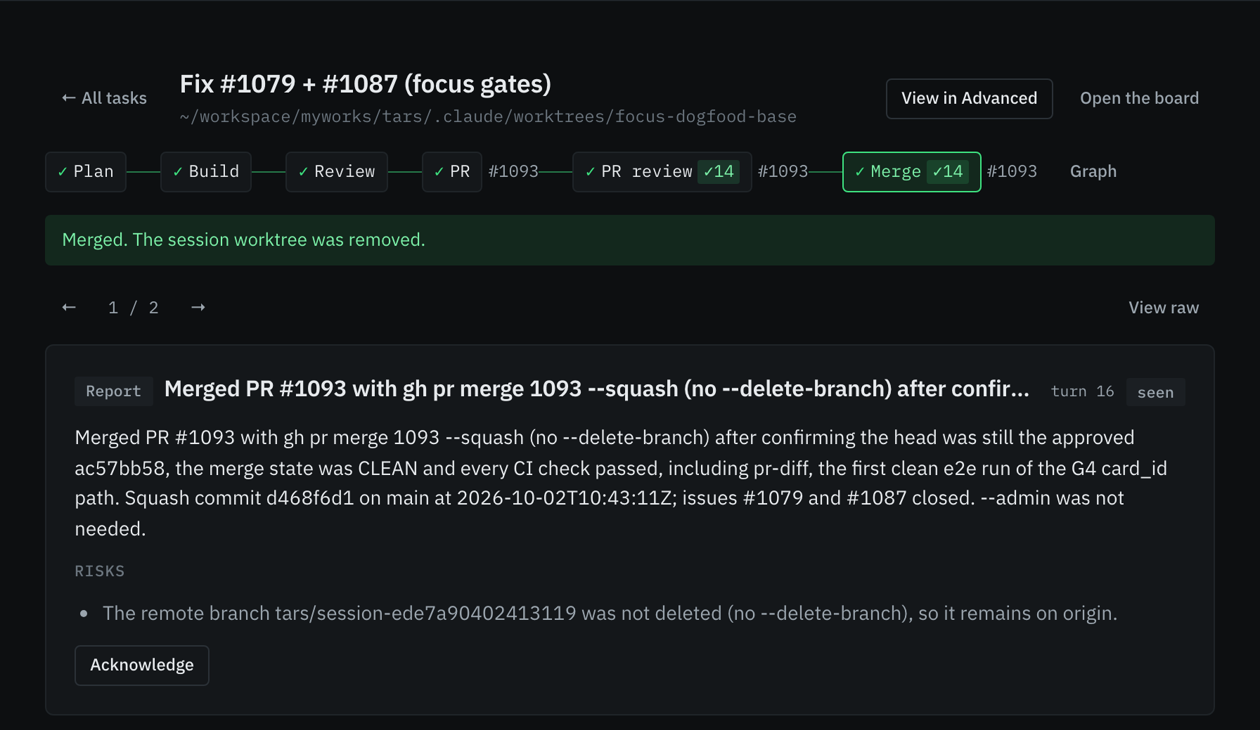Click the View in Advanced button
This screenshot has width=1260, height=730.
tap(969, 98)
